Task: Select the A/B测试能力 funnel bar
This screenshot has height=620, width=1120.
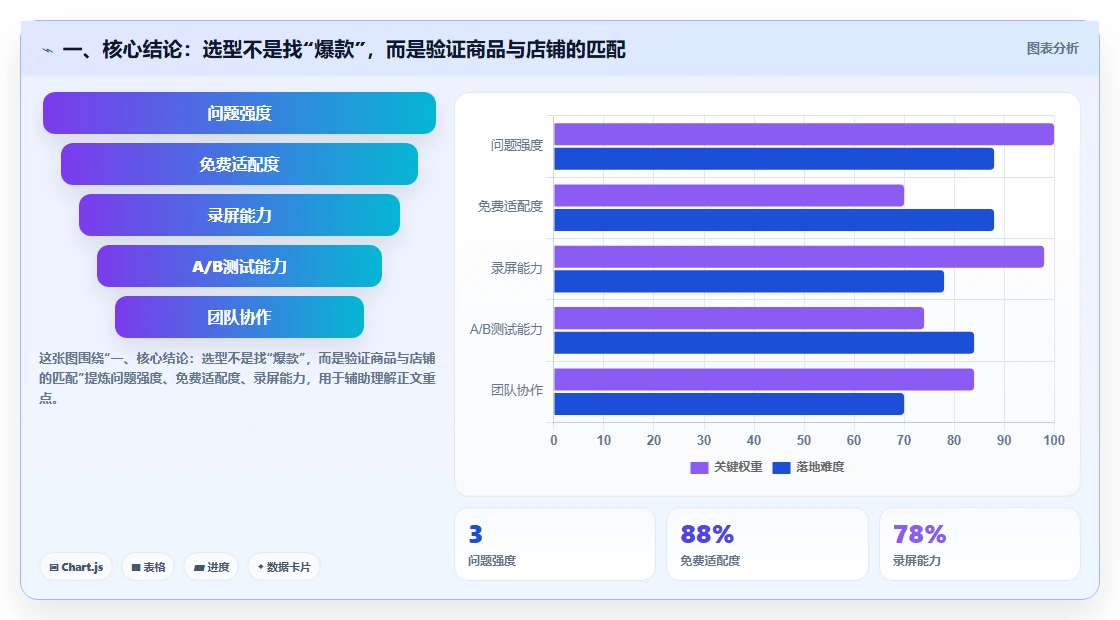Action: point(239,266)
